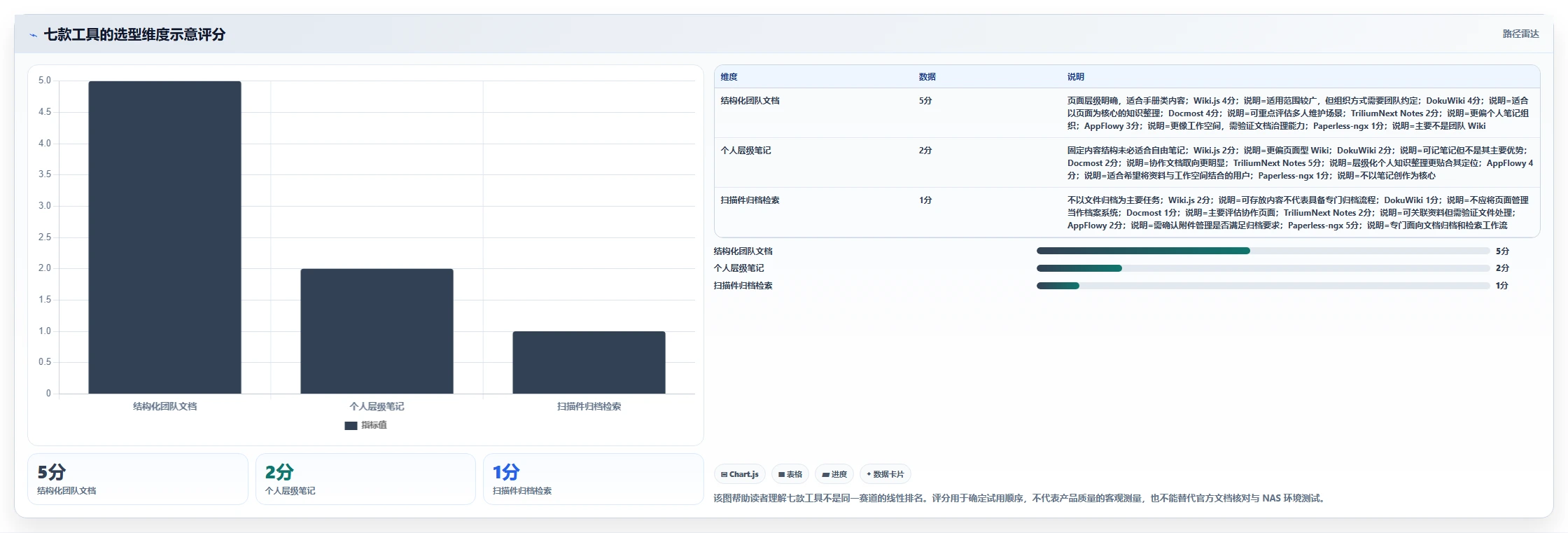Click the chart icon beside the panel title

pyautogui.click(x=33, y=35)
